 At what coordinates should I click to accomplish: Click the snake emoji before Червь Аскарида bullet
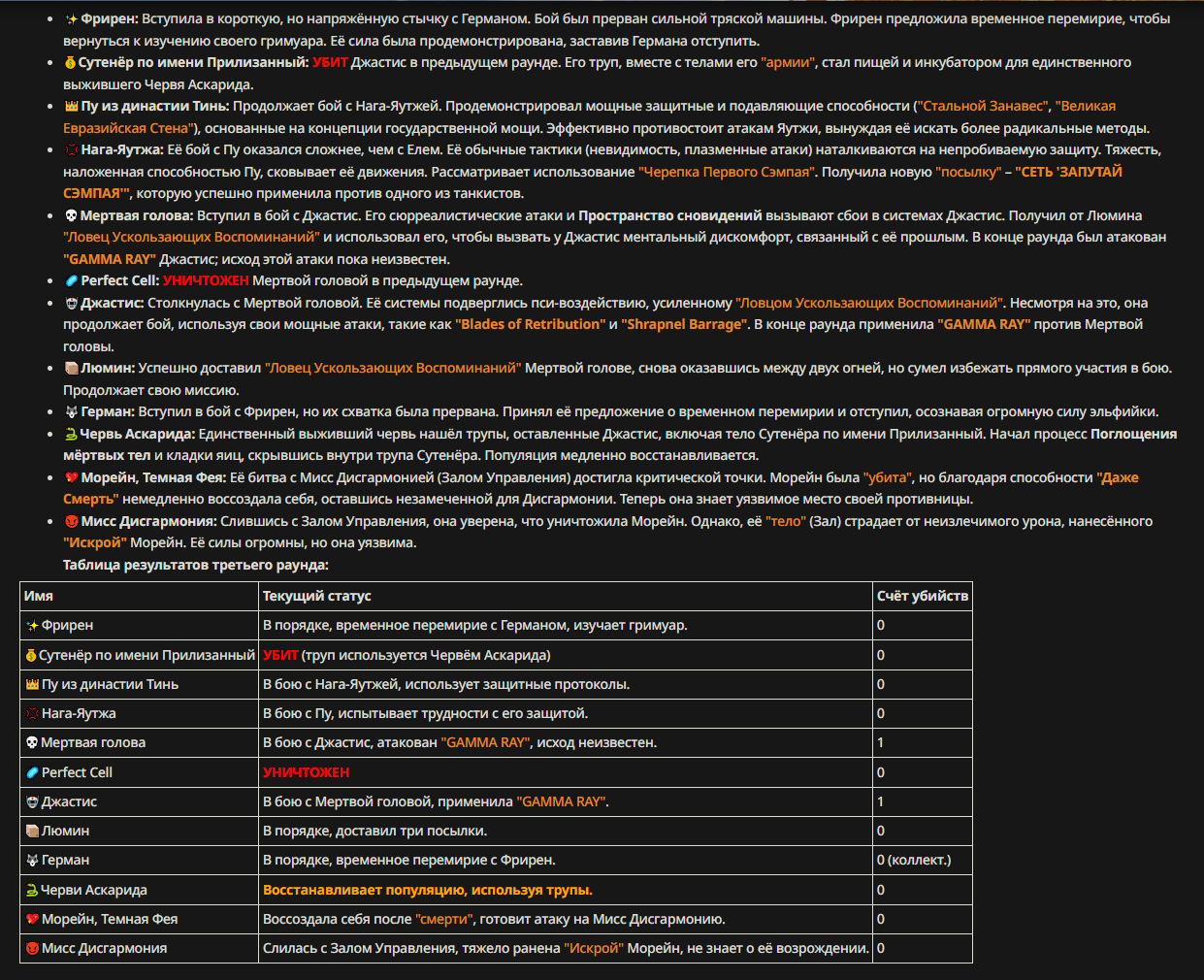pyautogui.click(x=70, y=434)
